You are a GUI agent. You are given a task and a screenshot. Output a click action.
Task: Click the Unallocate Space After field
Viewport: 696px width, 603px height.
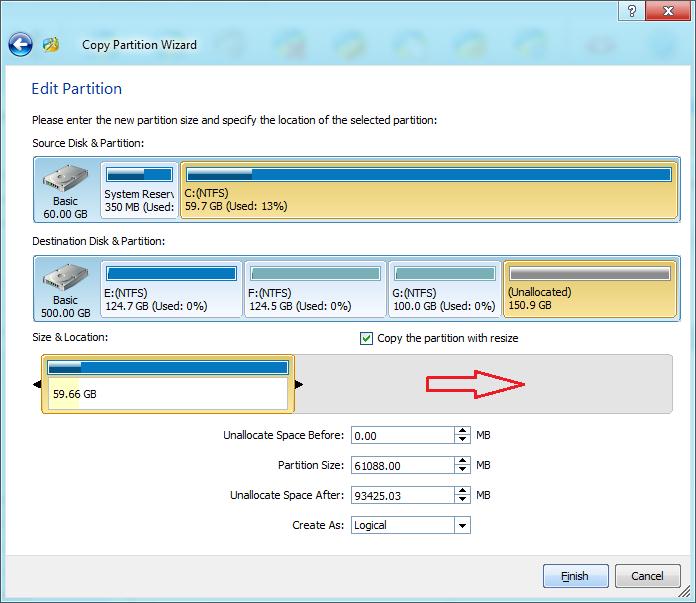click(402, 495)
